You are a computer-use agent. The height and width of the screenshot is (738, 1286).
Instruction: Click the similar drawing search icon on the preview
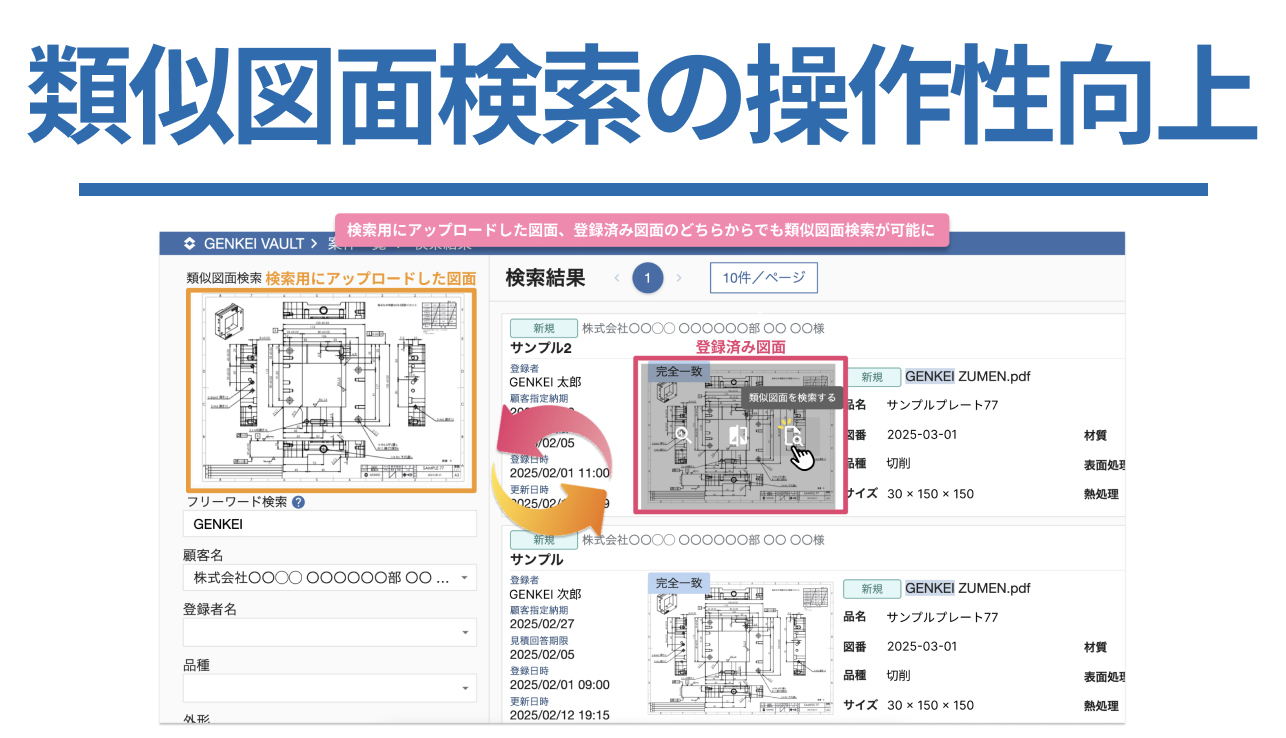(794, 436)
